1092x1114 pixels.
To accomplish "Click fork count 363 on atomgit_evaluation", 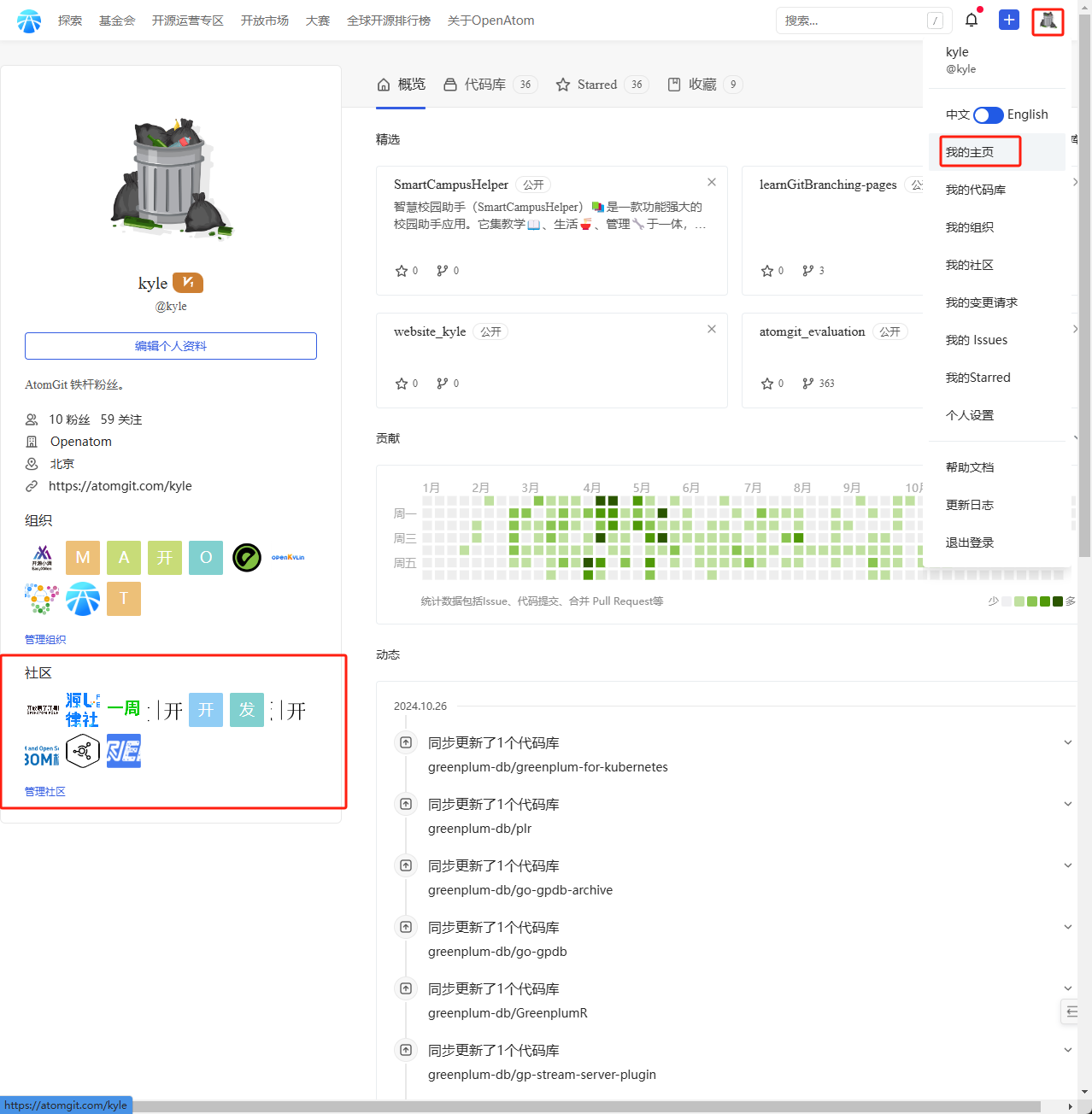I will tap(826, 384).
